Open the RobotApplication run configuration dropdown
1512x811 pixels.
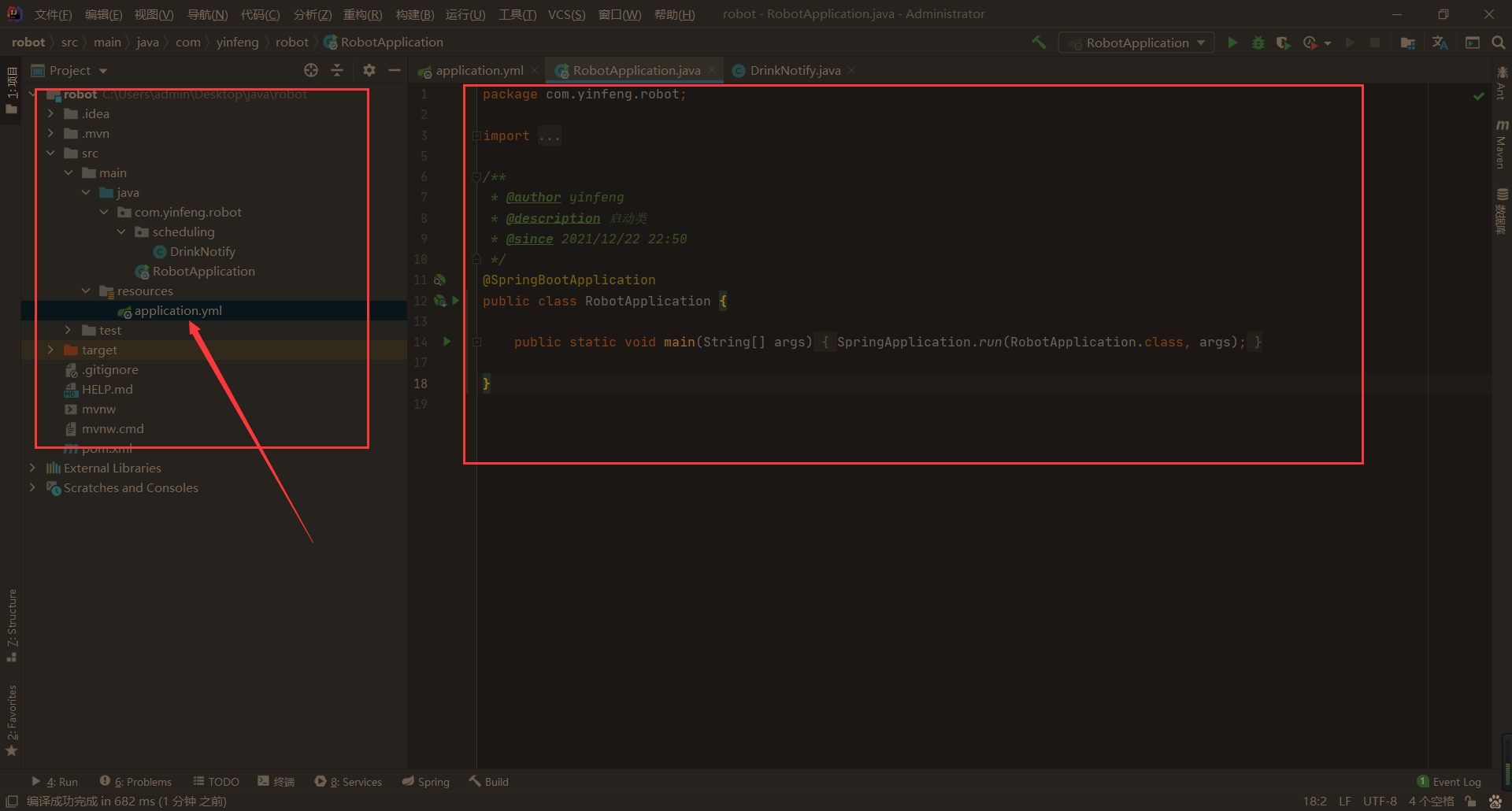tap(1136, 43)
